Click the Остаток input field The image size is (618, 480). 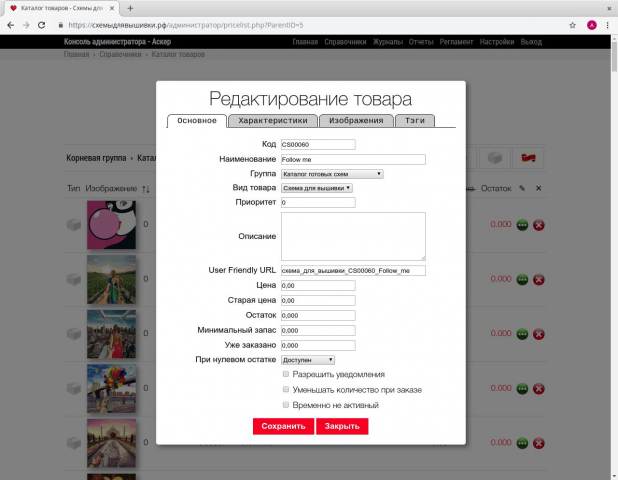tap(318, 315)
